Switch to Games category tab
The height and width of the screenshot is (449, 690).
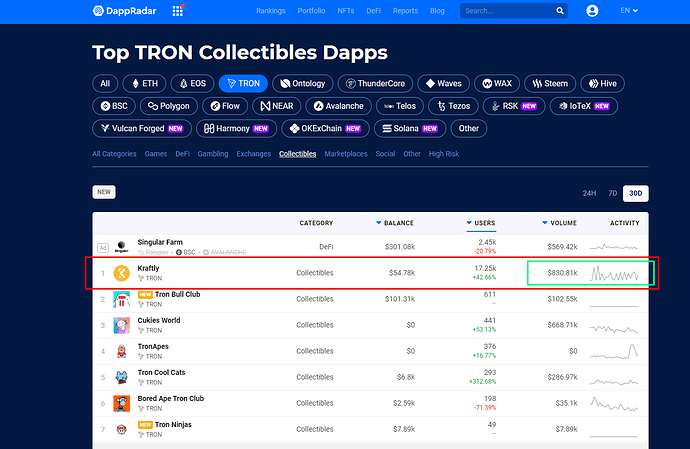coord(156,154)
